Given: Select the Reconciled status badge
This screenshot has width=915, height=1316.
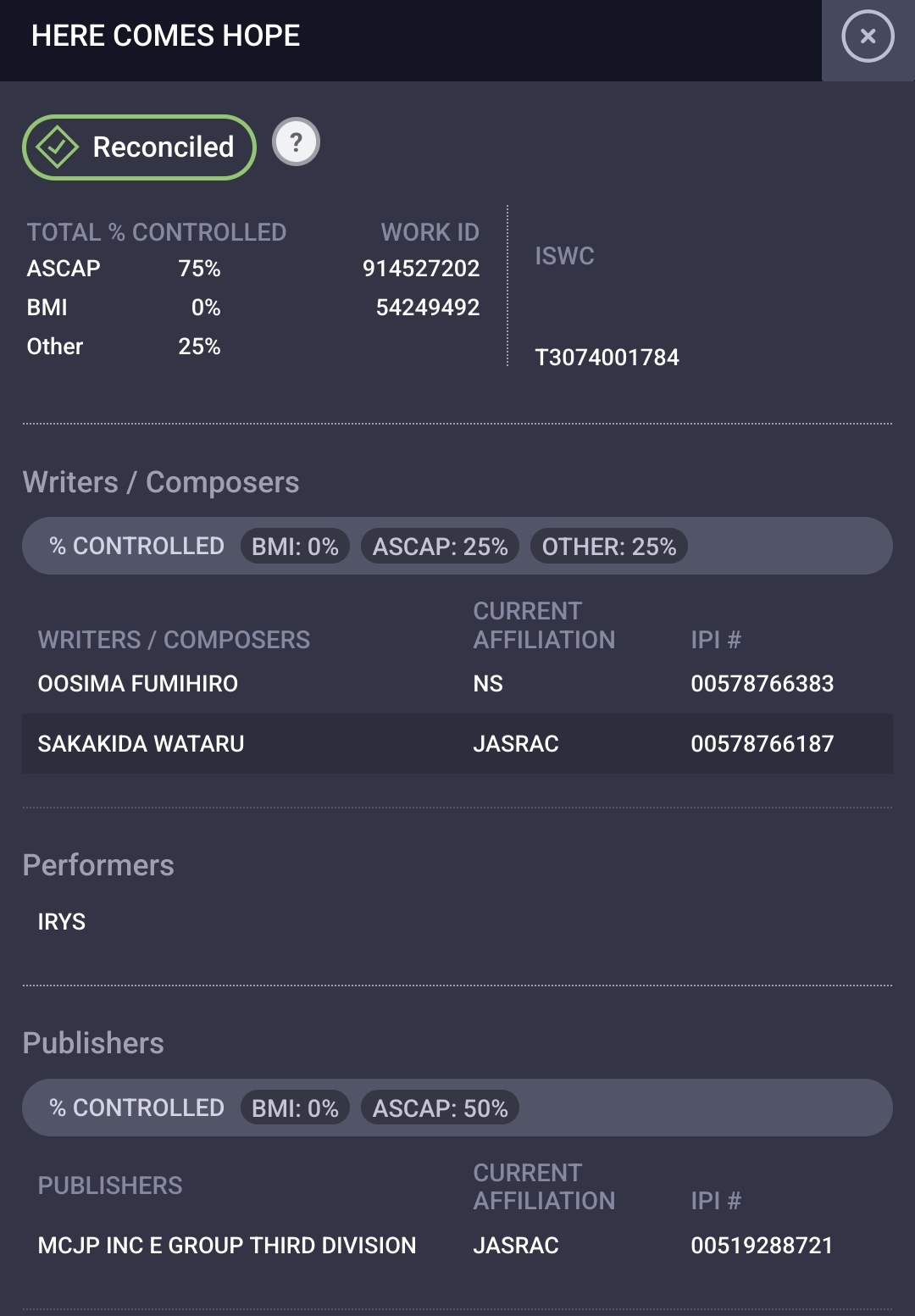Looking at the screenshot, I should point(139,147).
